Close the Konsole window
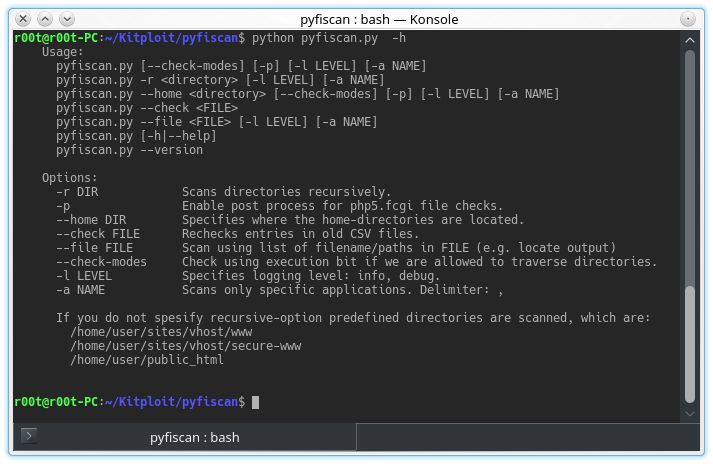 [23, 19]
